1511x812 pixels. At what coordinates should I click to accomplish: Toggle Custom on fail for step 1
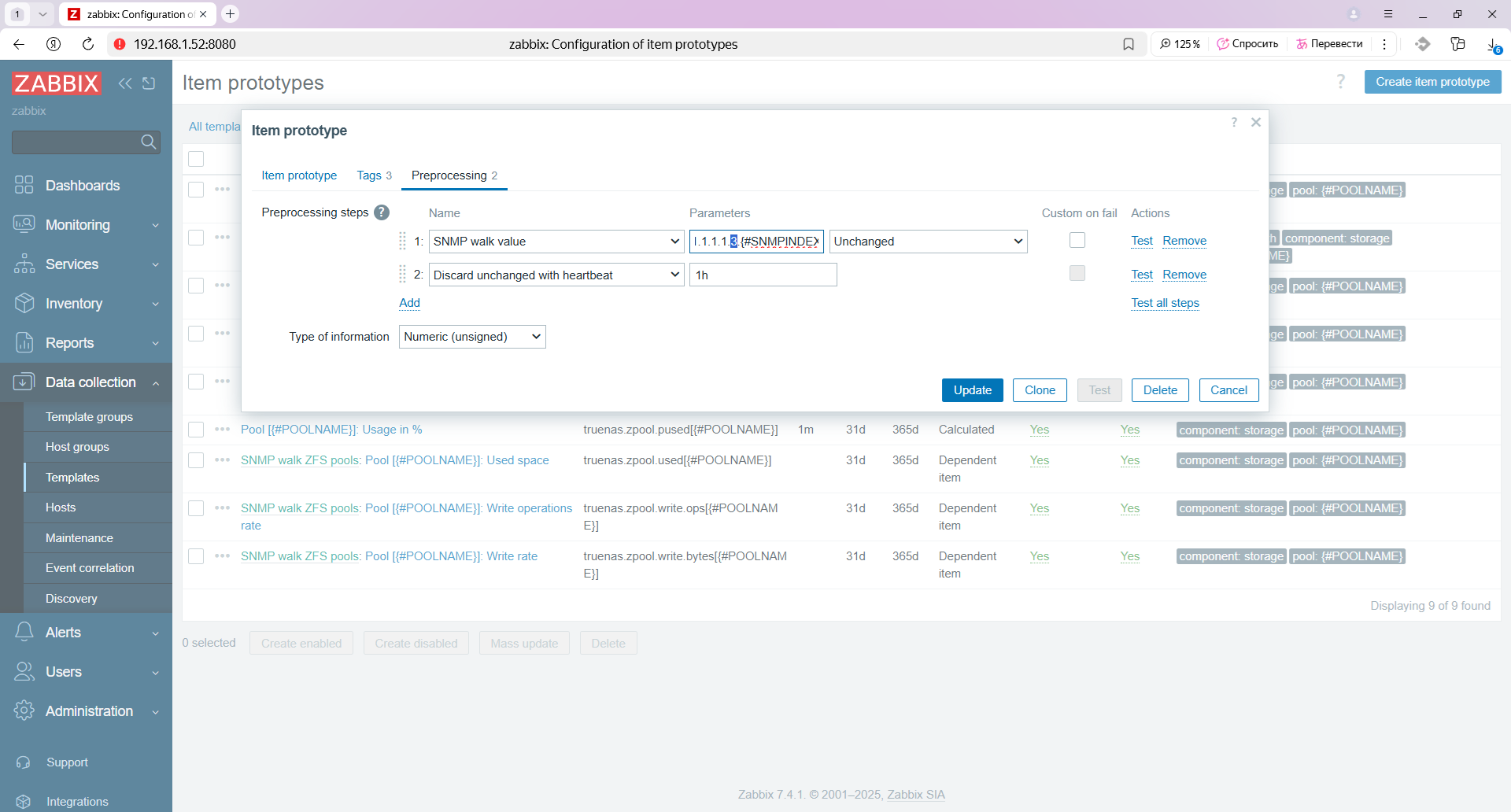tap(1077, 240)
